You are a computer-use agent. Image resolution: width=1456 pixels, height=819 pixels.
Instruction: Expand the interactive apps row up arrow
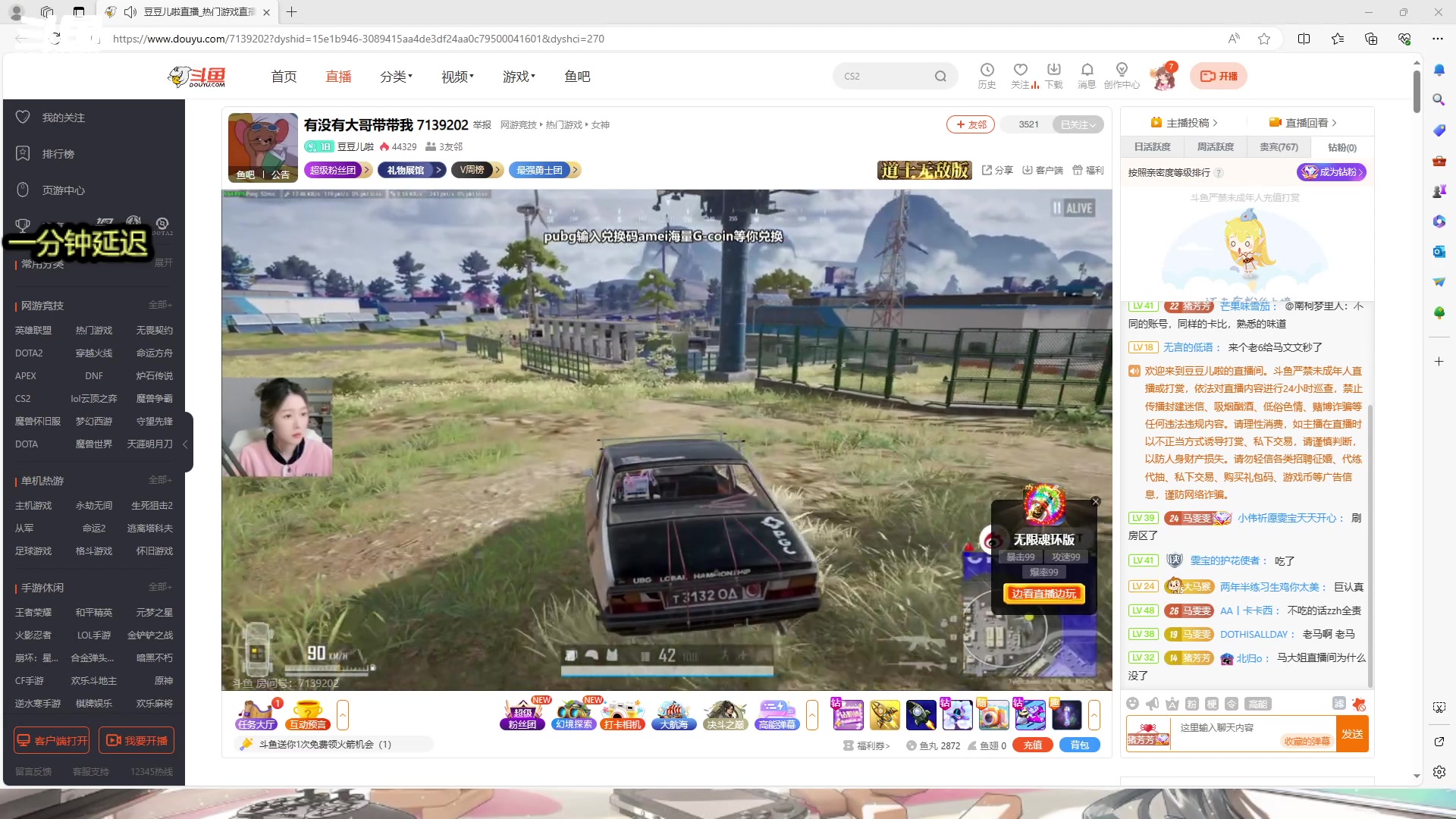(343, 714)
